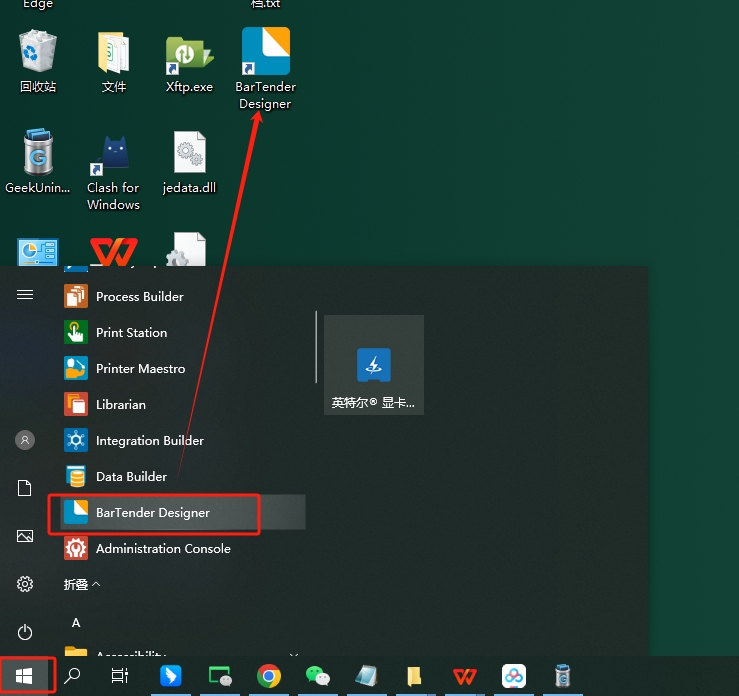Open Settings gear in Start sidebar
Screen dimensions: 739x696
pyautogui.click(x=25, y=584)
